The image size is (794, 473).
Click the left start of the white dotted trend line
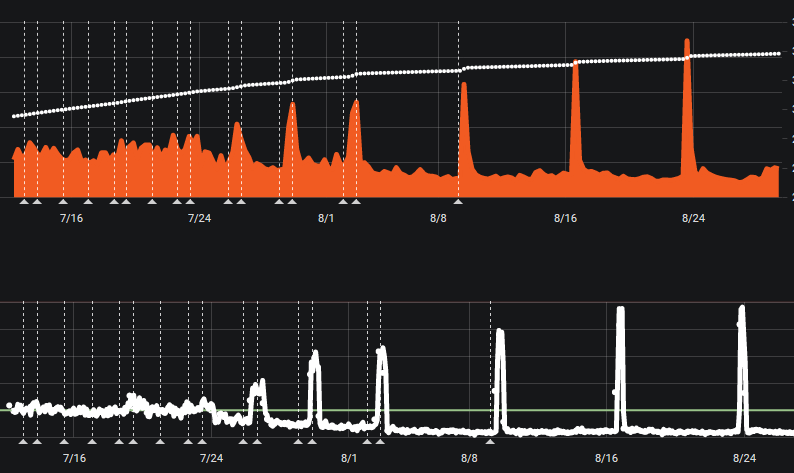pyautogui.click(x=14, y=117)
